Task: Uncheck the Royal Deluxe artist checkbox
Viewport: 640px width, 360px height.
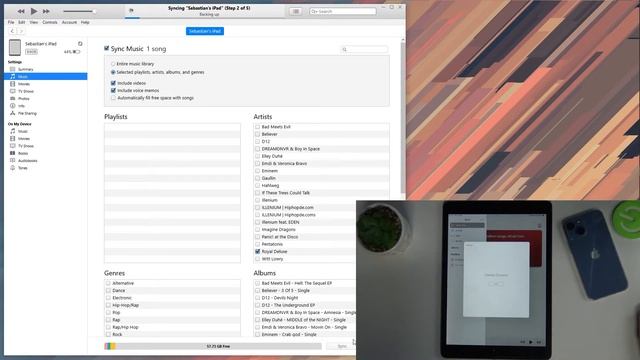Action: [258, 251]
